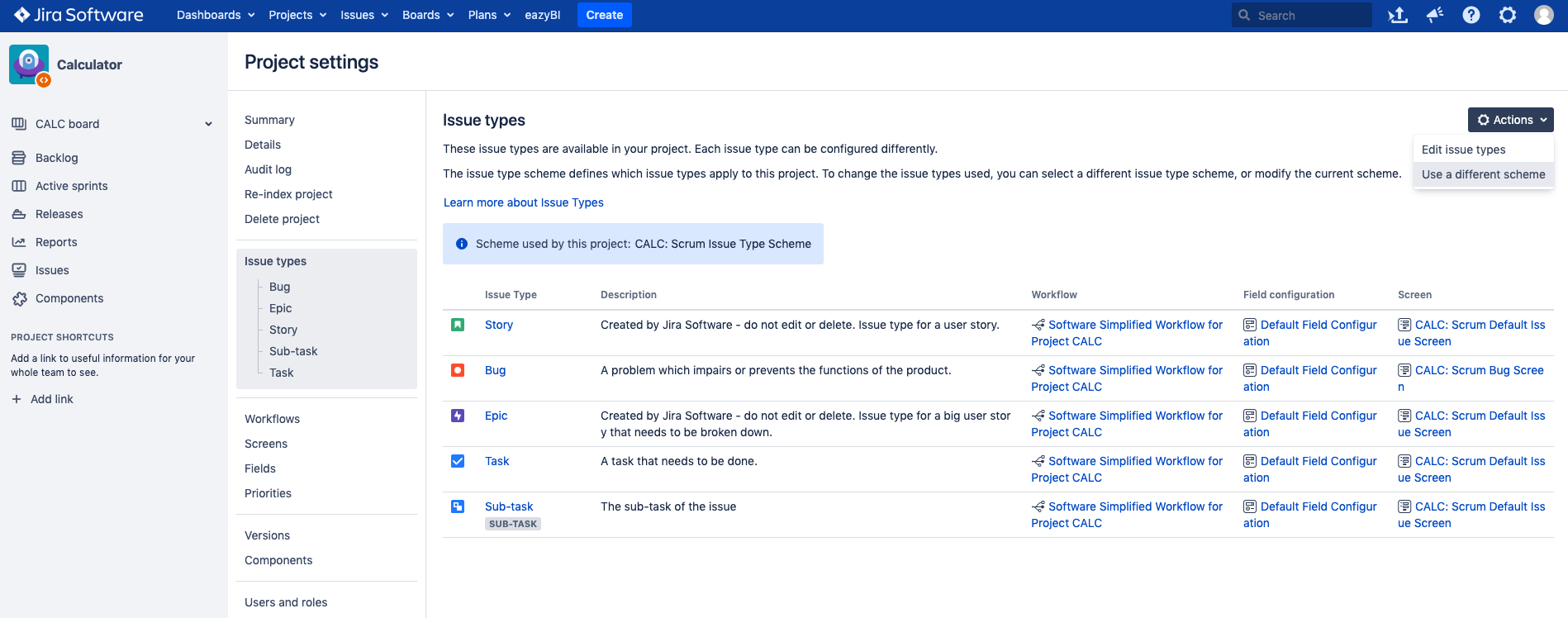Image resolution: width=1568 pixels, height=618 pixels.
Task: Open Details in project settings
Action: (x=263, y=145)
